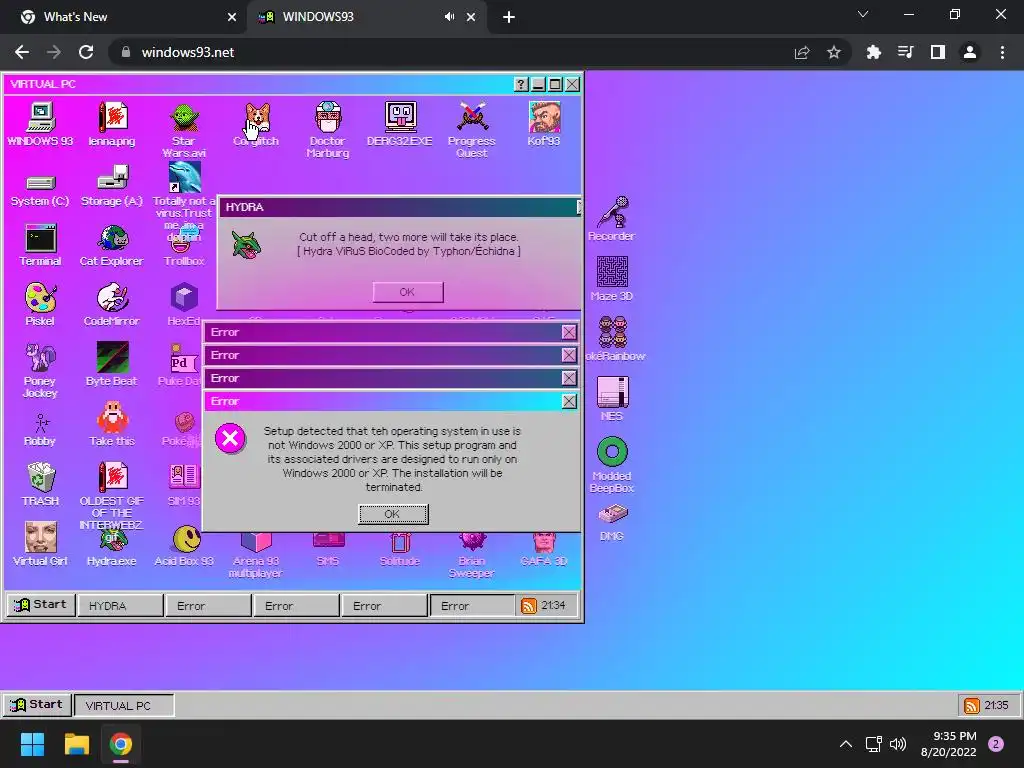Launch the DMG handheld desktop icon
The image size is (1024, 768).
(613, 515)
